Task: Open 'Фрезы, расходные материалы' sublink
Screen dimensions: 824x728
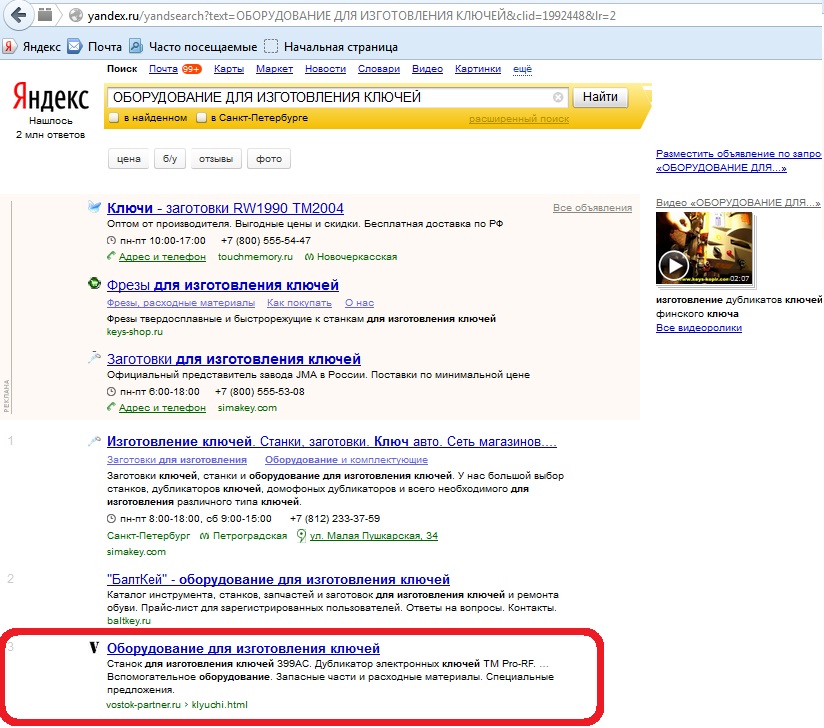Action: coord(181,303)
